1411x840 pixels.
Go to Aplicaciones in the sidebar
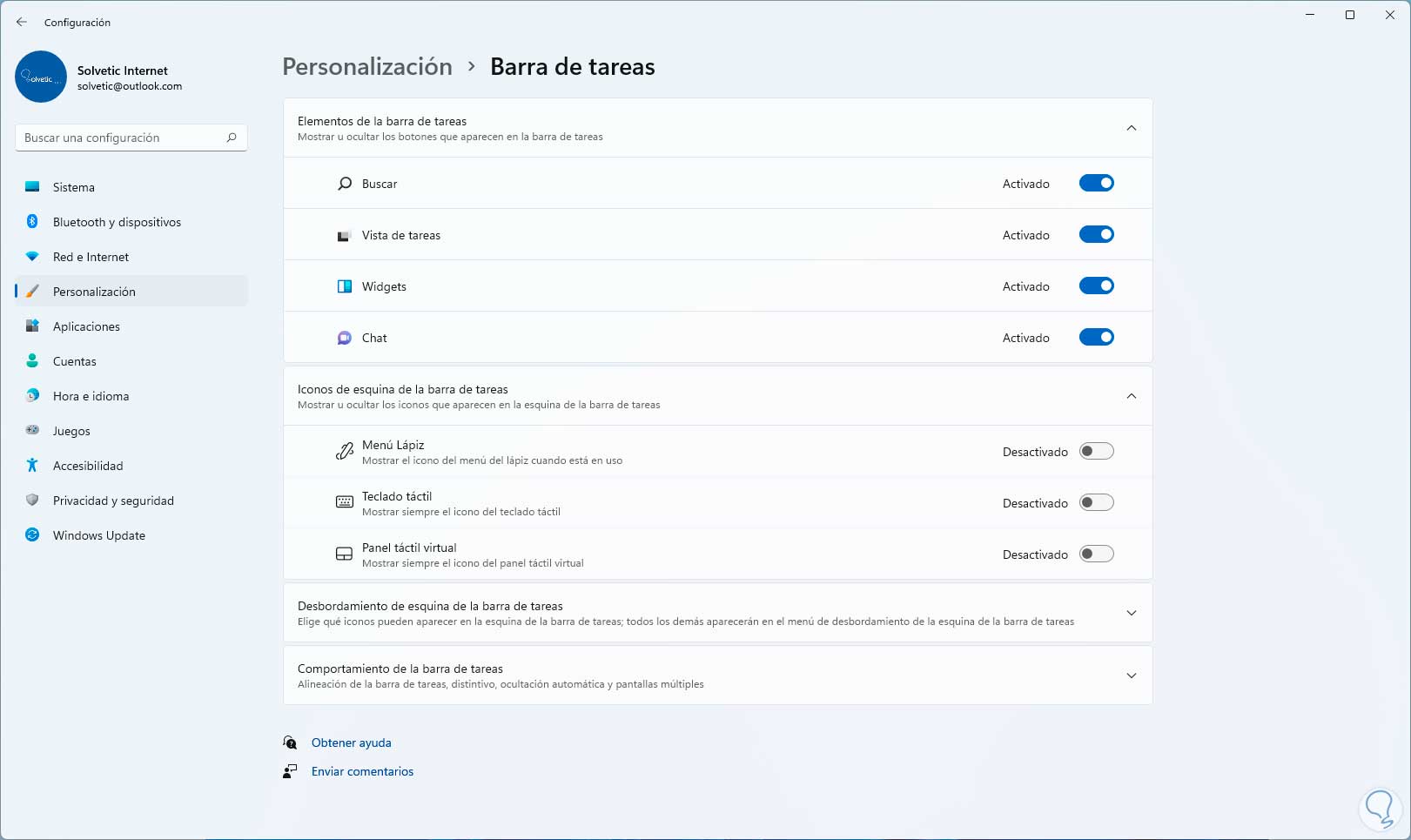click(86, 326)
